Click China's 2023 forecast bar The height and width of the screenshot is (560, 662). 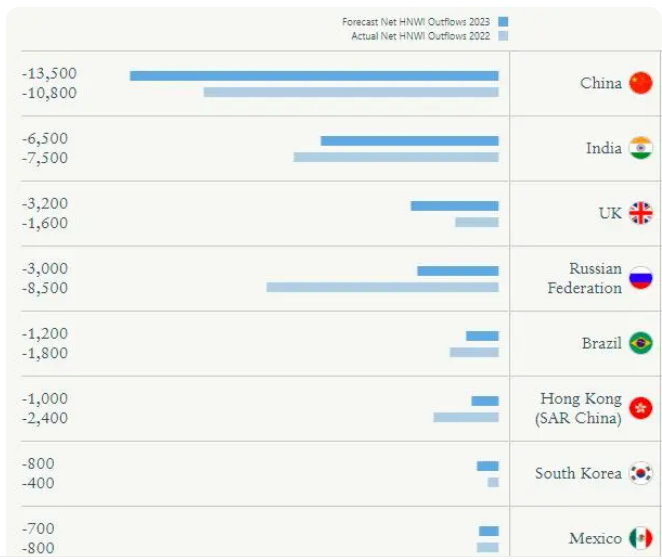click(314, 75)
